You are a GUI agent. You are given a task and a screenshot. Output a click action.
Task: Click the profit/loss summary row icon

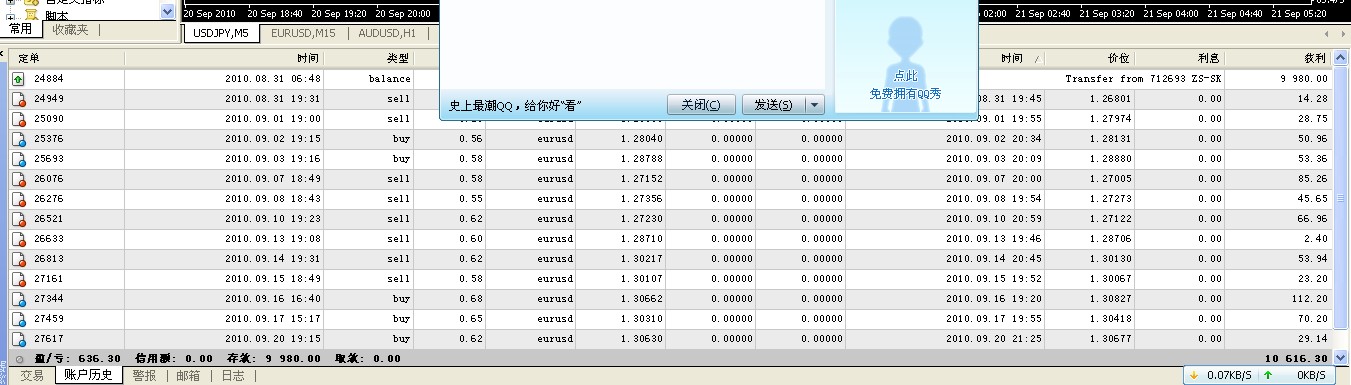[x=19, y=358]
